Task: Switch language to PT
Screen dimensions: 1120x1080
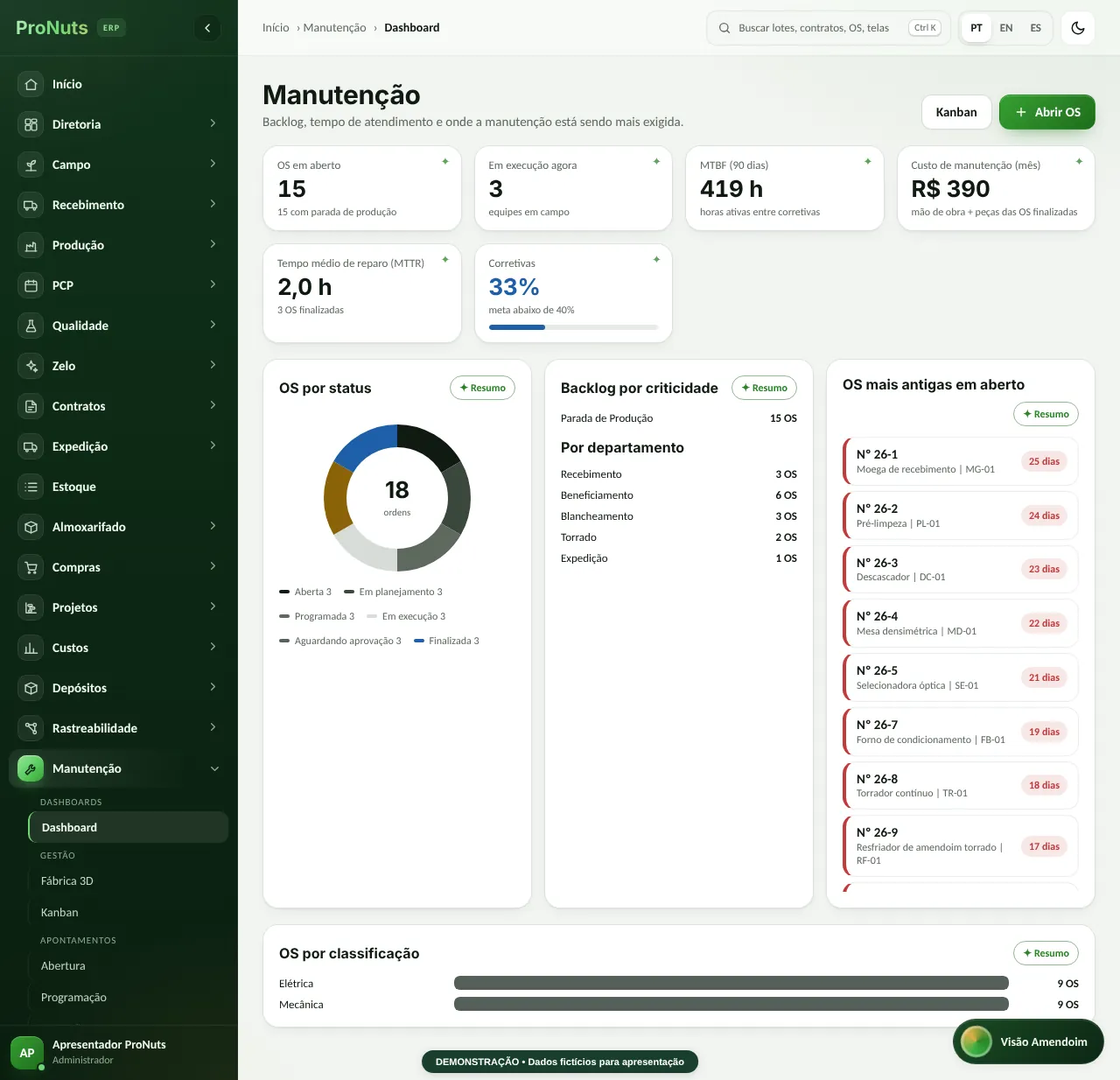Action: click(x=976, y=28)
